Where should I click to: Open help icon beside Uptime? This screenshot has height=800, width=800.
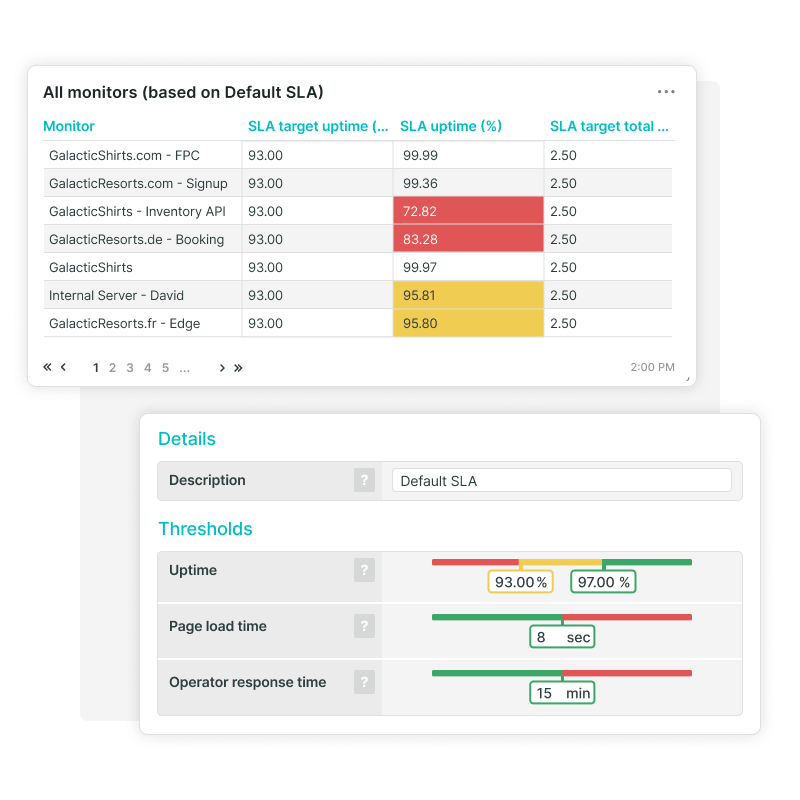coord(364,570)
